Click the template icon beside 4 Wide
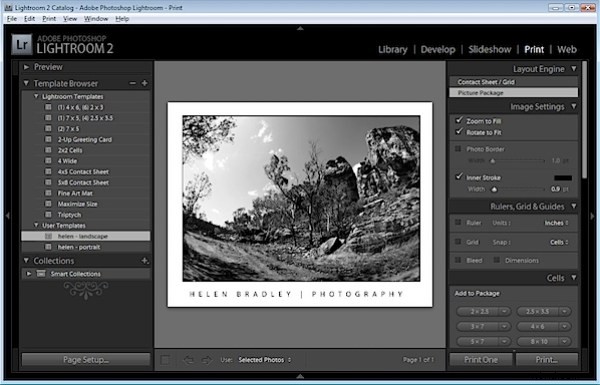Screen dimensions: 600x385 tap(48, 161)
